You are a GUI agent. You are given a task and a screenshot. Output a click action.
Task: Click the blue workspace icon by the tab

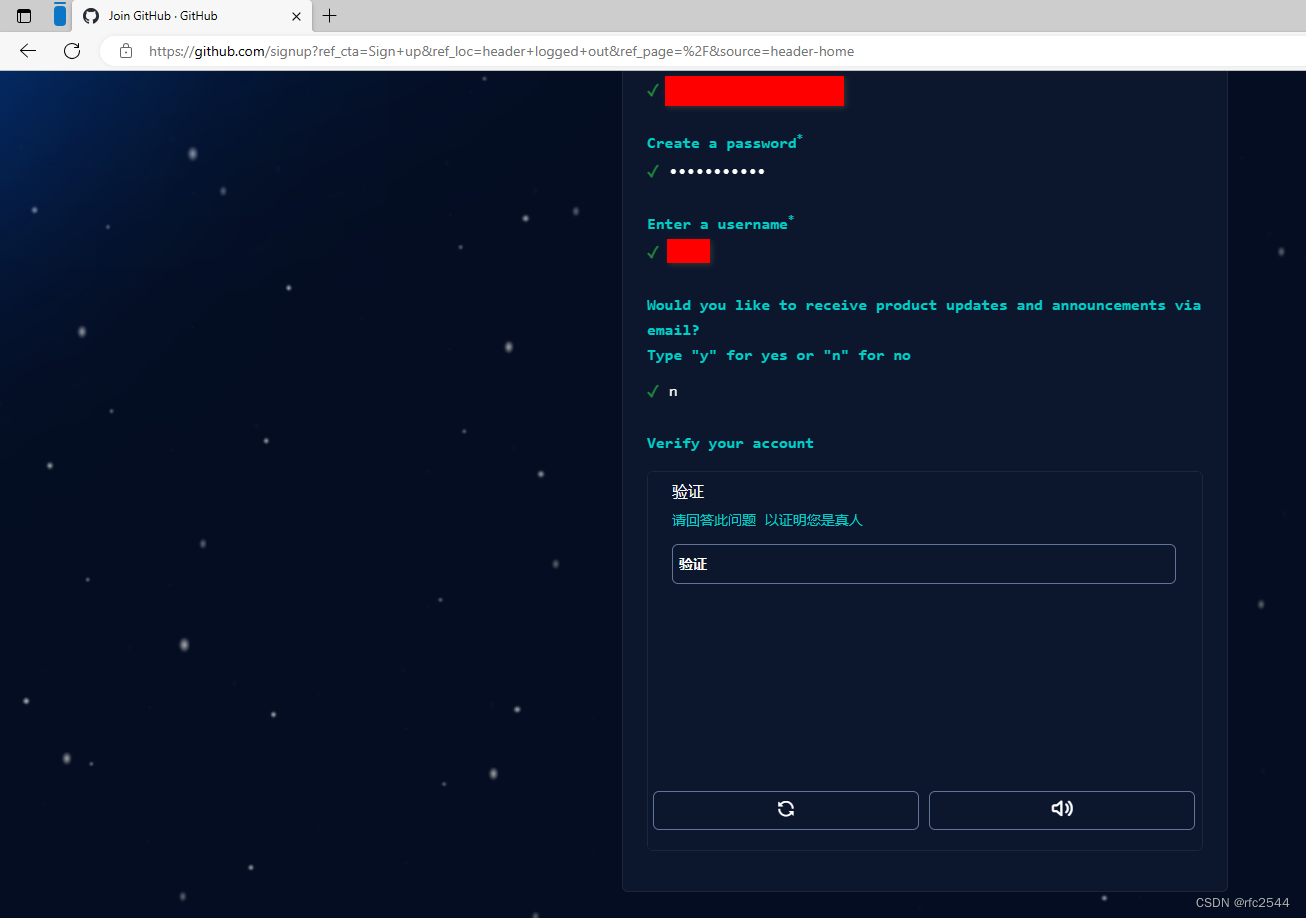tap(60, 15)
